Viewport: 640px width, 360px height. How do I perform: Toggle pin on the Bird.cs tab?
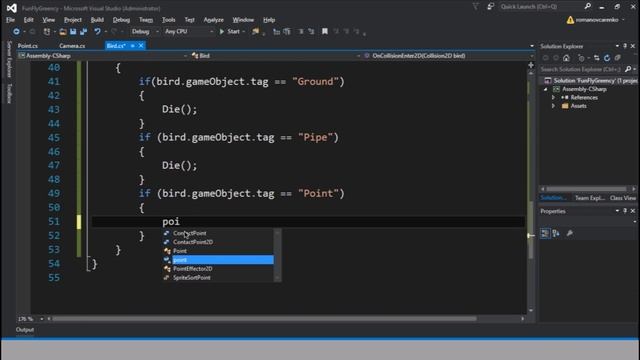click(x=133, y=46)
